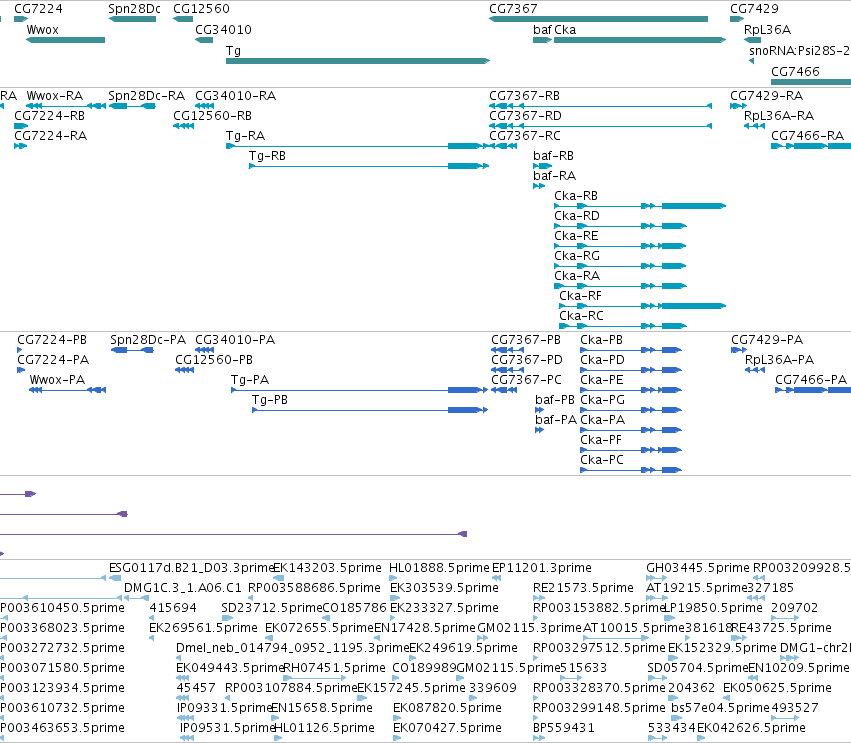Click the CG7367-RD transcript label
This screenshot has width=851, height=743.
coord(525,116)
